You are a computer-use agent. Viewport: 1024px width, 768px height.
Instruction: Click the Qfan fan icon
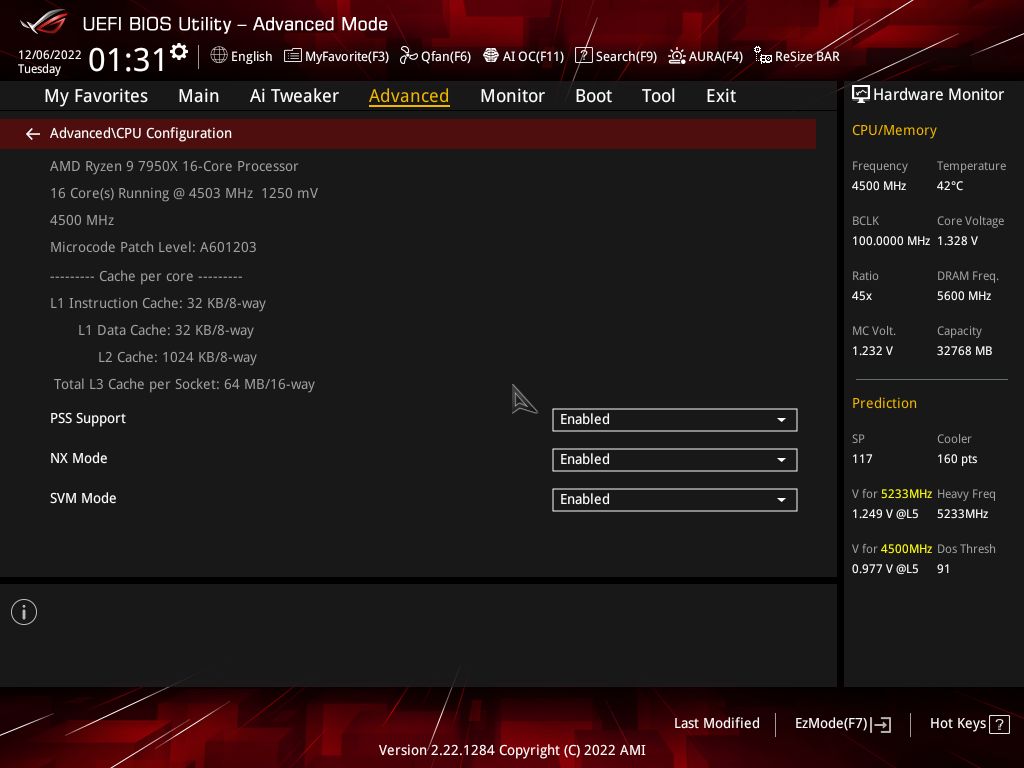[x=408, y=56]
